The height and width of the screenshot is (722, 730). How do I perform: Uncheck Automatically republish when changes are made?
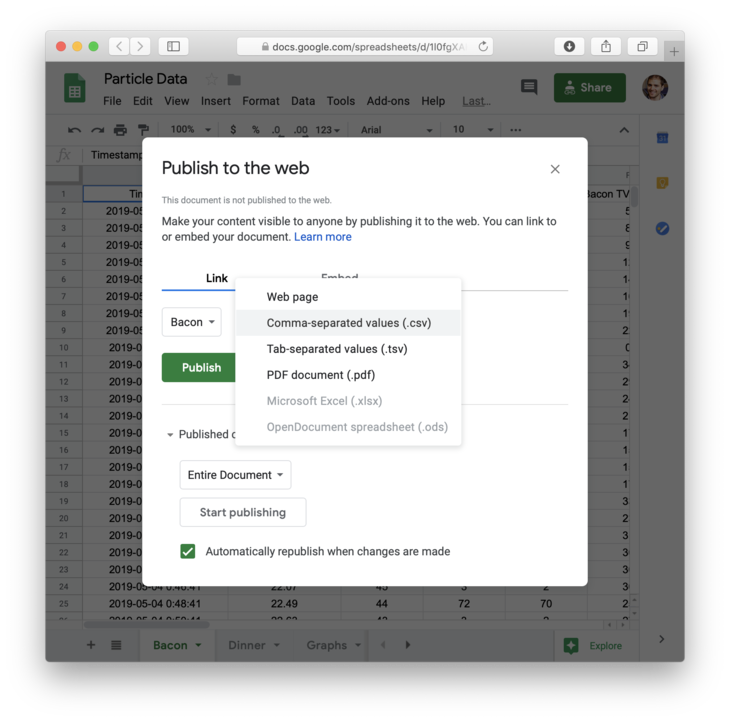(188, 551)
